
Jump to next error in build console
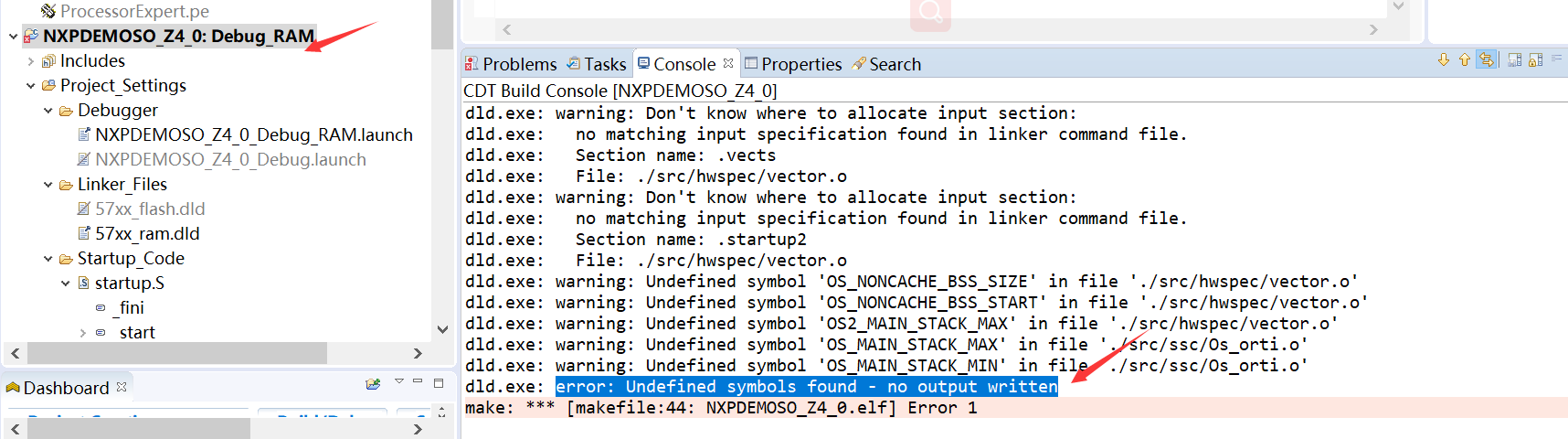pos(1444,60)
